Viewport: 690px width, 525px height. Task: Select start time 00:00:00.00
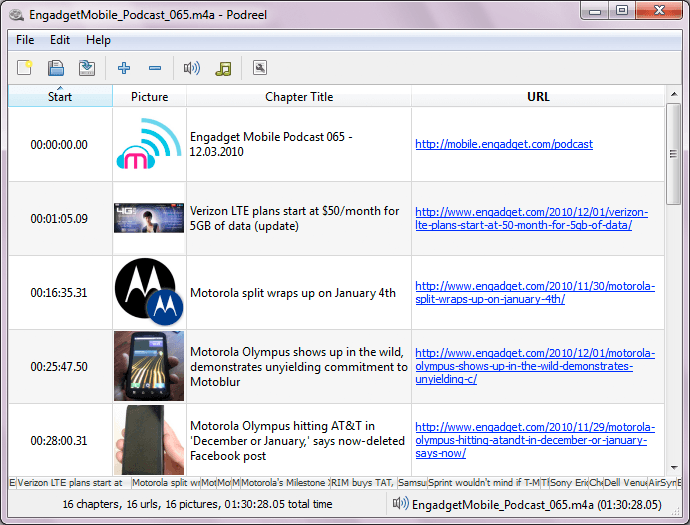pos(59,145)
